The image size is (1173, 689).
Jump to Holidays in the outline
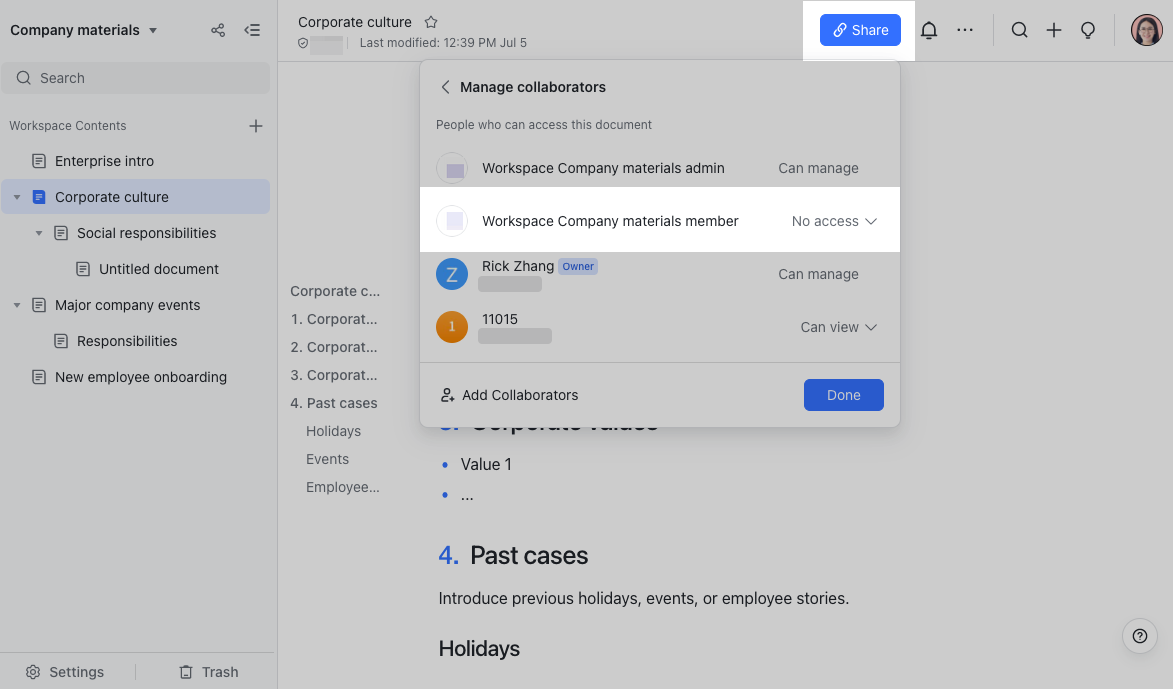(x=333, y=431)
